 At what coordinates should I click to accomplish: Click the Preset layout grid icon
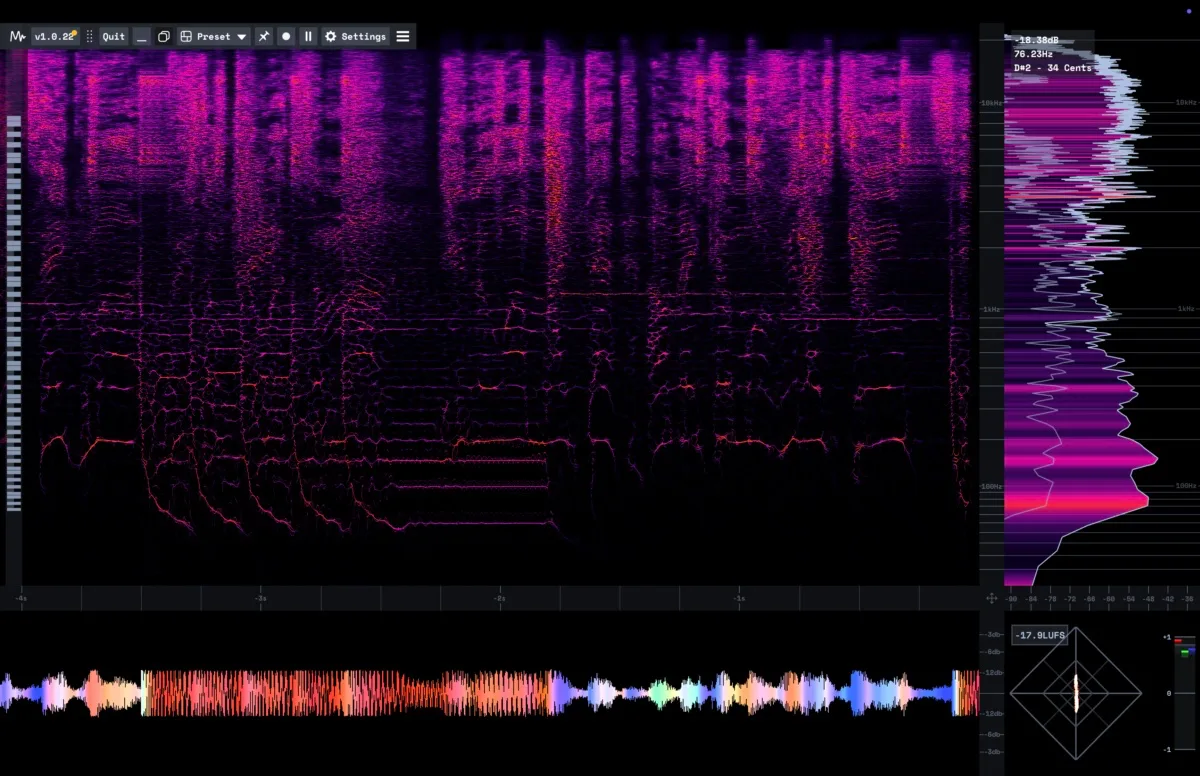[186, 36]
